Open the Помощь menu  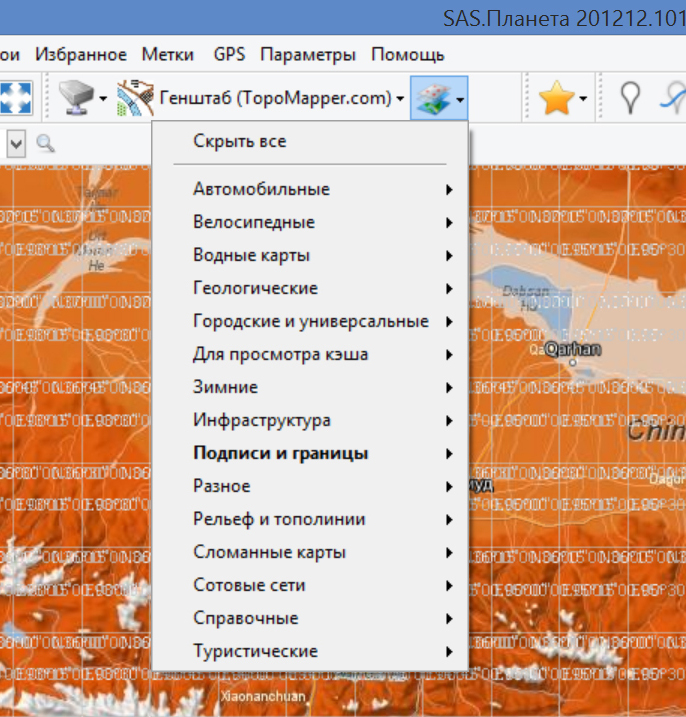(x=407, y=54)
